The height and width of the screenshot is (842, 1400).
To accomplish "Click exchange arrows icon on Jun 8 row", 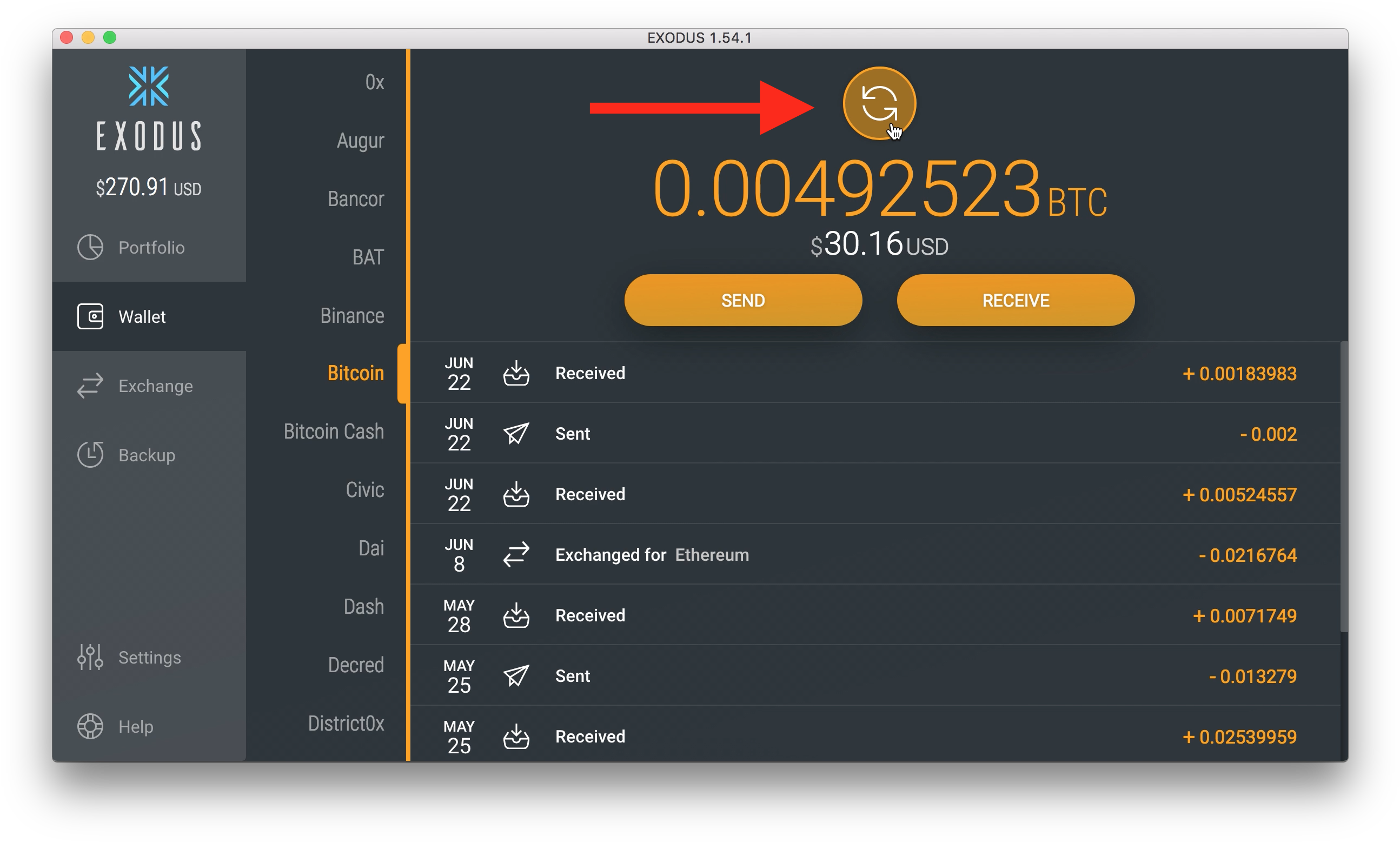I will point(516,554).
